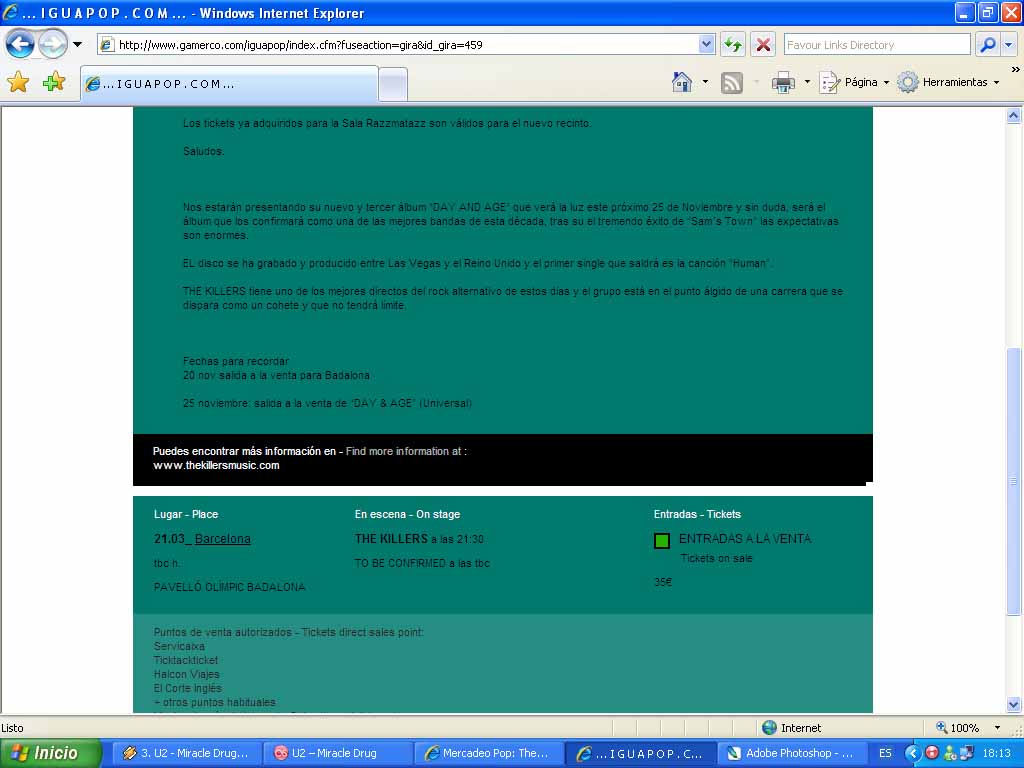Click the taskbar clock showing 18:13
The width and height of the screenshot is (1024, 768).
(997, 753)
